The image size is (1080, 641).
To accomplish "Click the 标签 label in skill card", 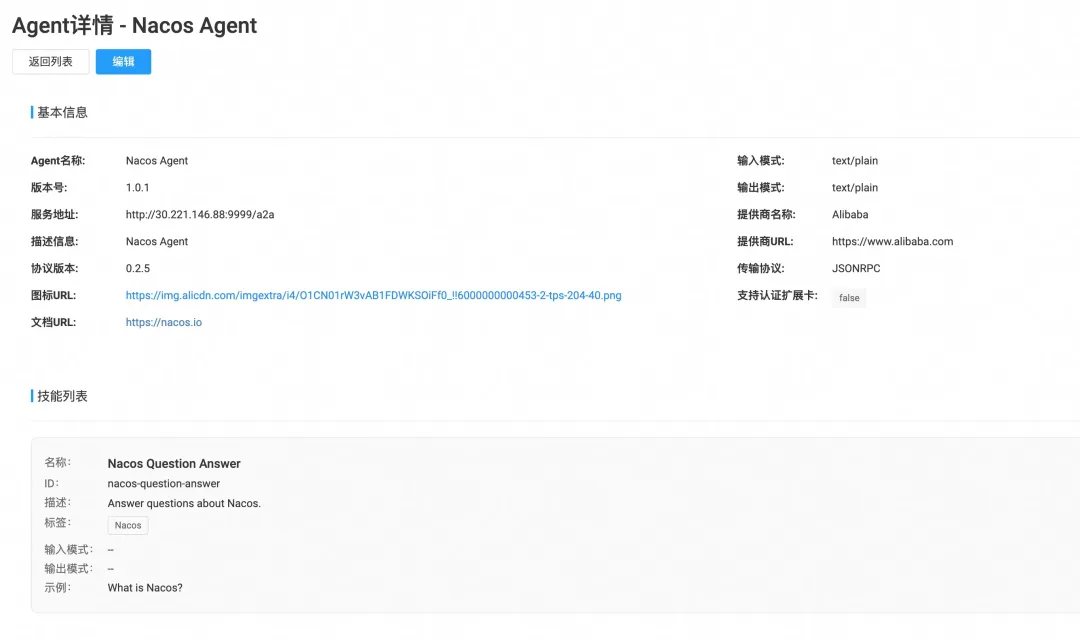I will click(x=58, y=523).
